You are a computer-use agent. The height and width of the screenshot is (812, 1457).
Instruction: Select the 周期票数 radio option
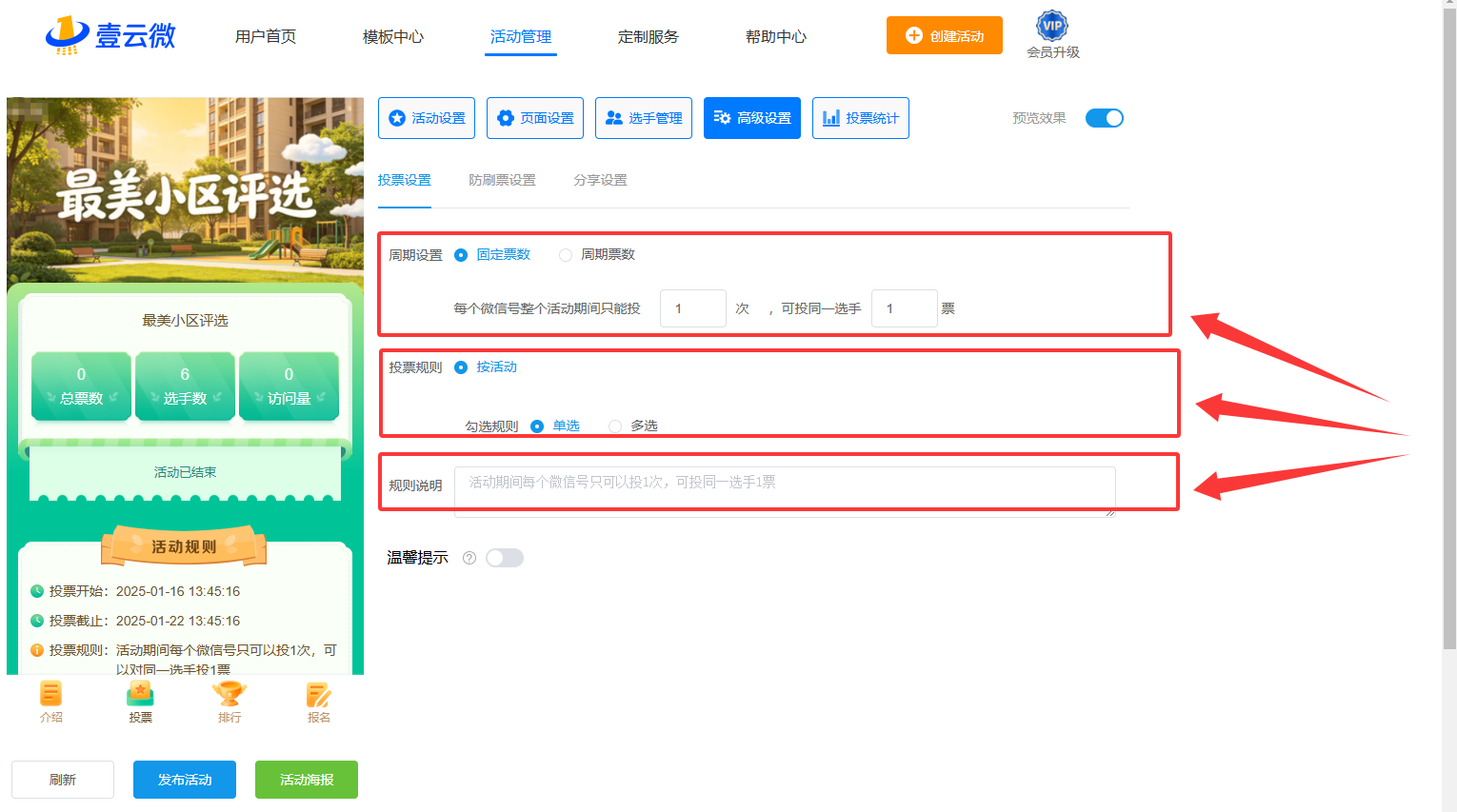566,255
